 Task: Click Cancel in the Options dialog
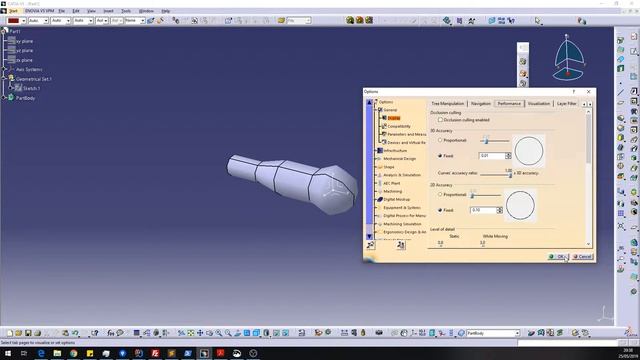582,257
